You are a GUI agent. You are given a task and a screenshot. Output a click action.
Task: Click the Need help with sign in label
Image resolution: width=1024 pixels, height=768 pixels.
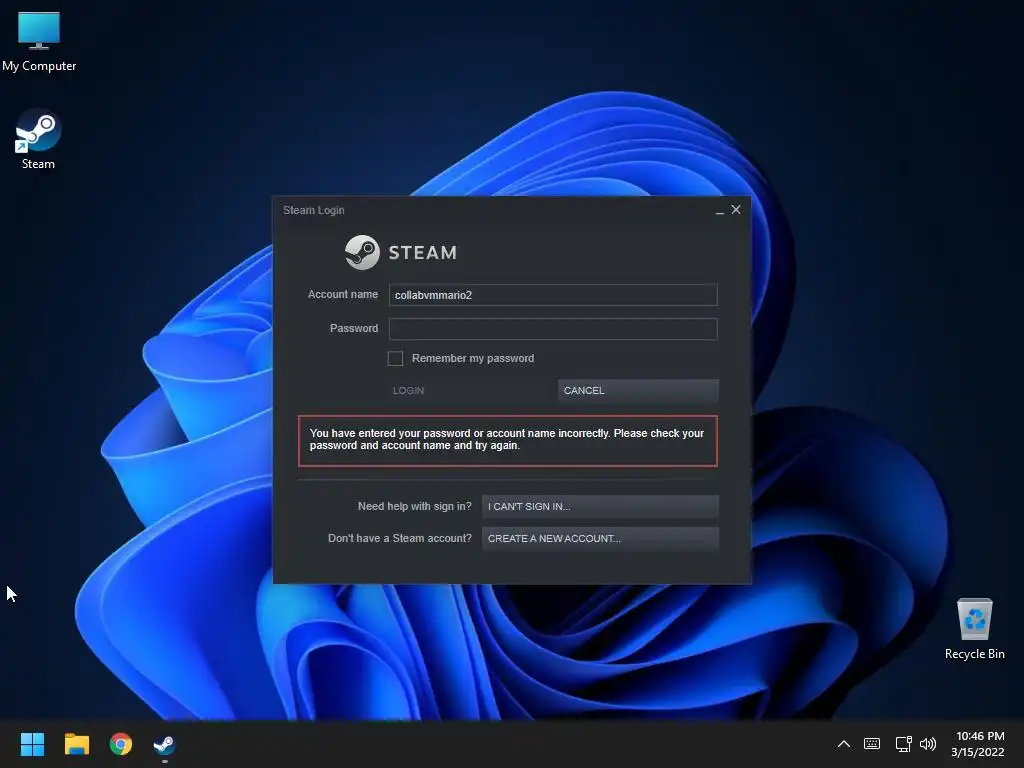tap(415, 506)
